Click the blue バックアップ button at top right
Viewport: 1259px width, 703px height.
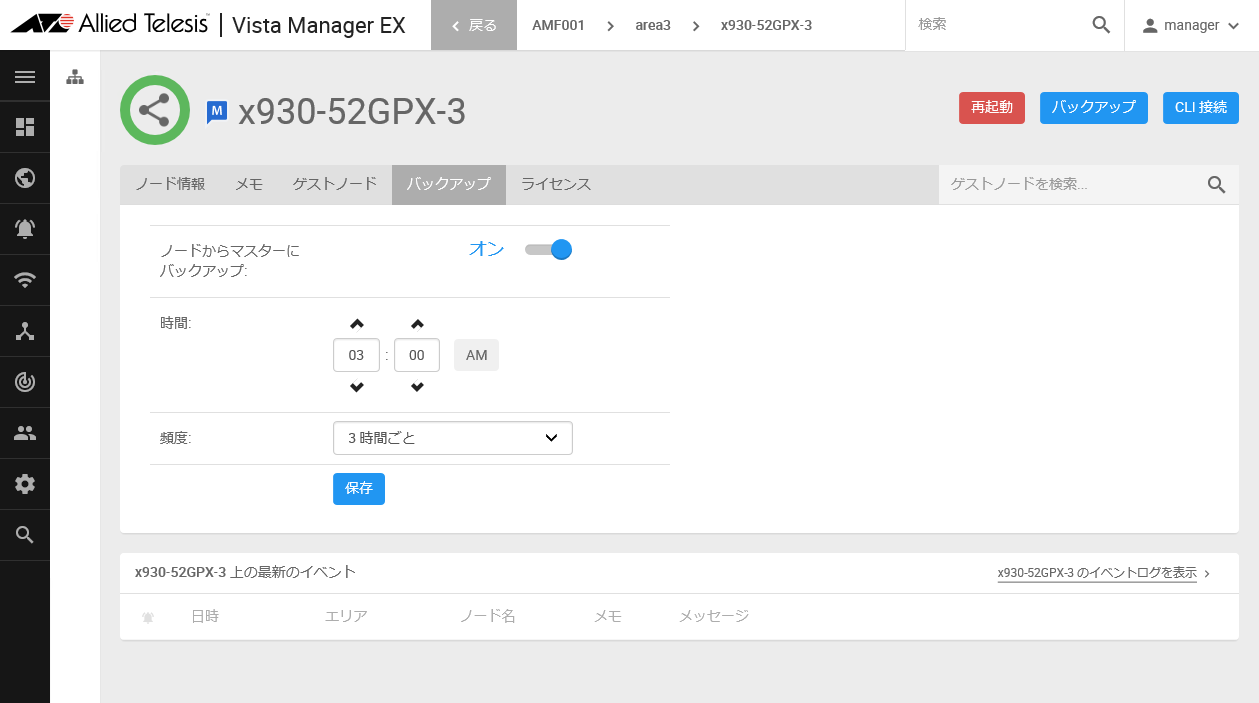(x=1094, y=108)
